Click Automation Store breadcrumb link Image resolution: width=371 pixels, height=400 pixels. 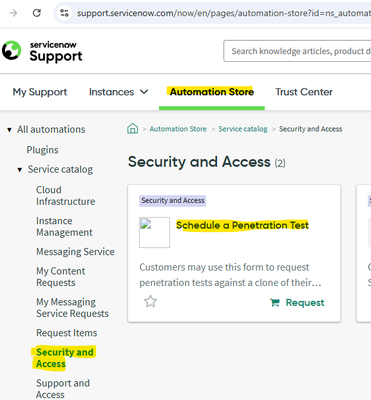pos(178,129)
